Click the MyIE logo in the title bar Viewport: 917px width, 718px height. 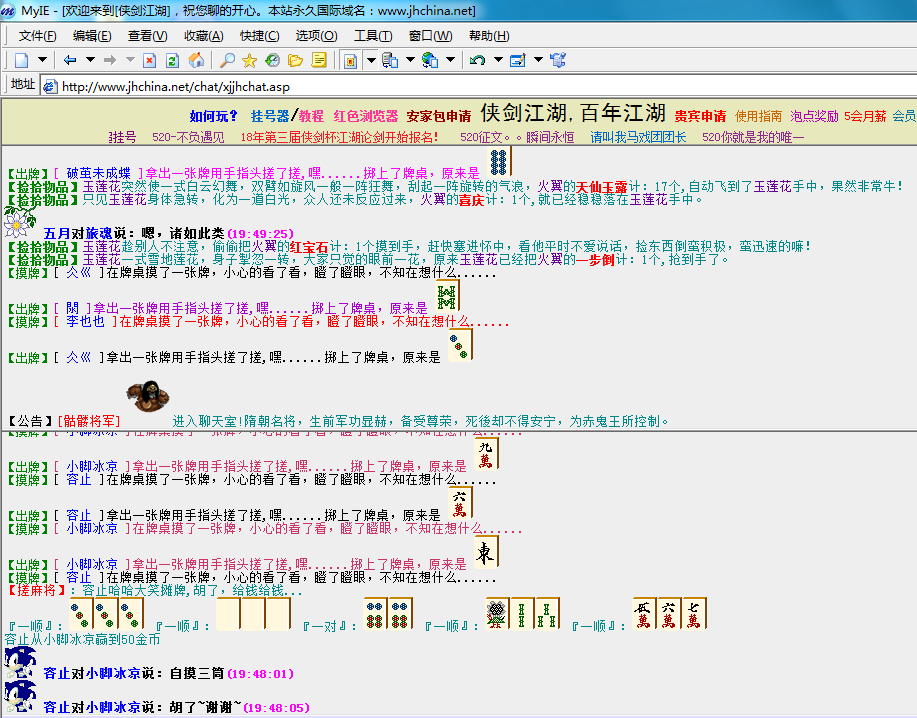(8, 10)
